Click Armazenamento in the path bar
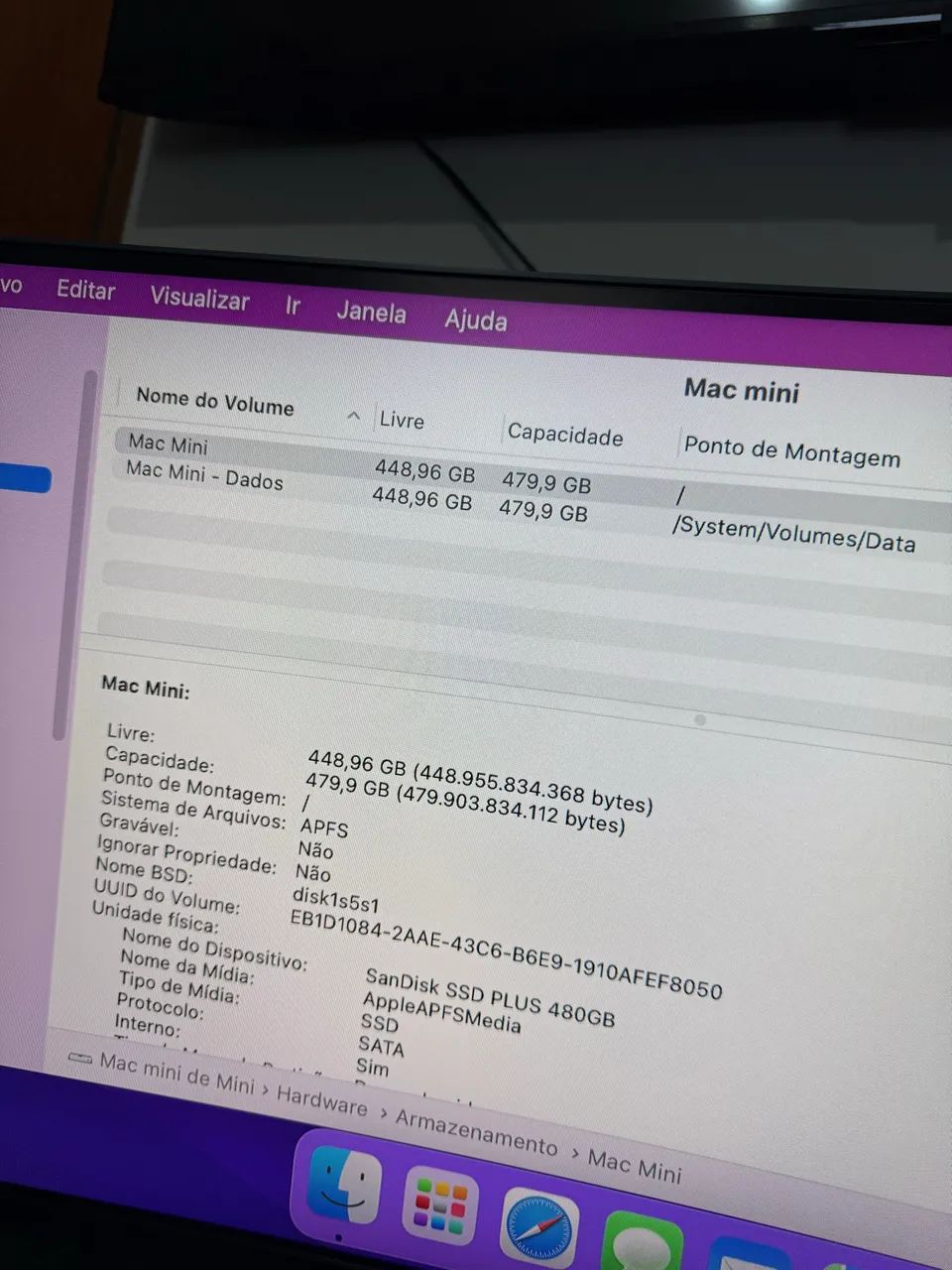Viewport: 952px width, 1270px height. [x=477, y=1132]
